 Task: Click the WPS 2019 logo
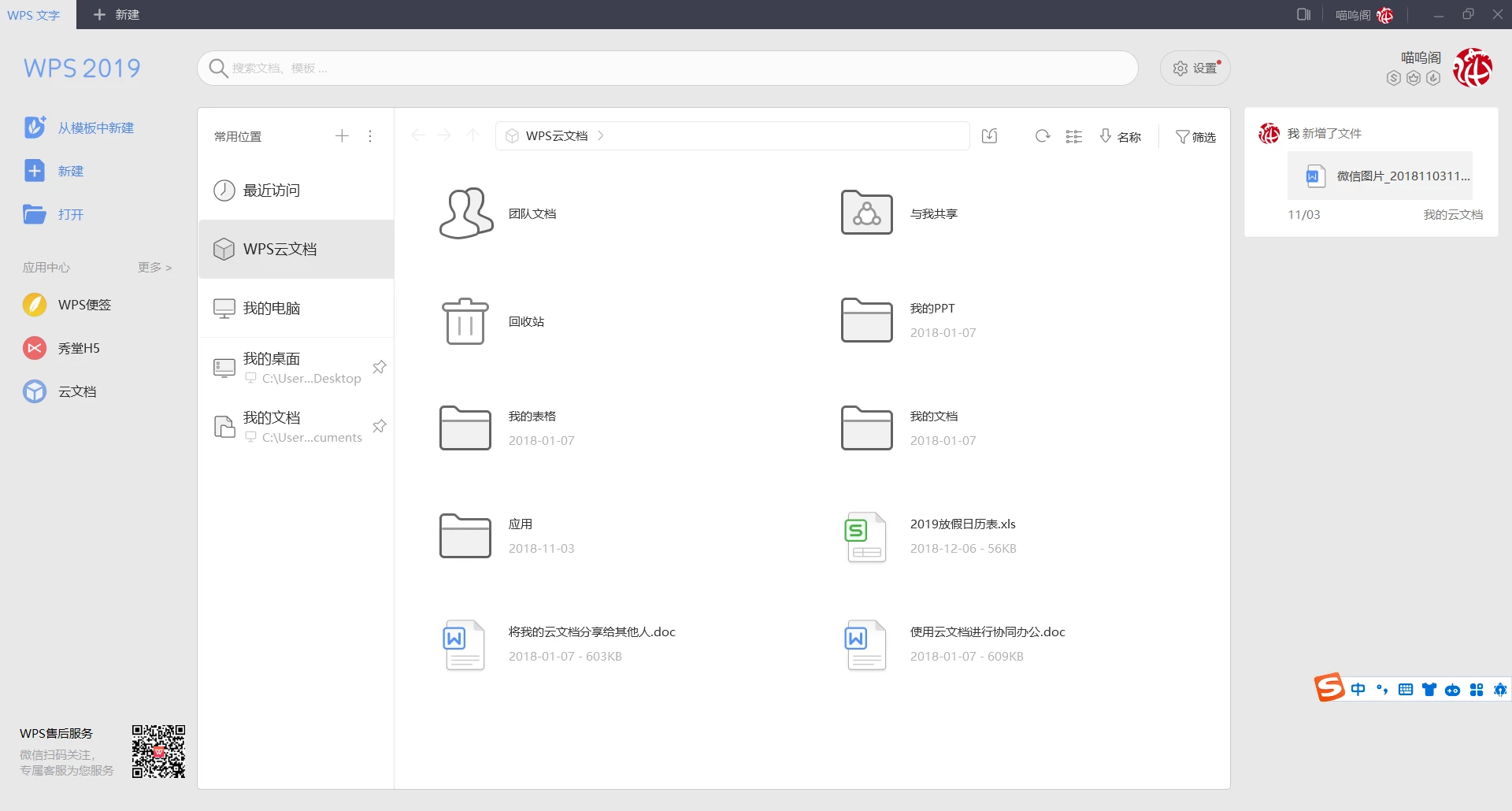tap(82, 69)
